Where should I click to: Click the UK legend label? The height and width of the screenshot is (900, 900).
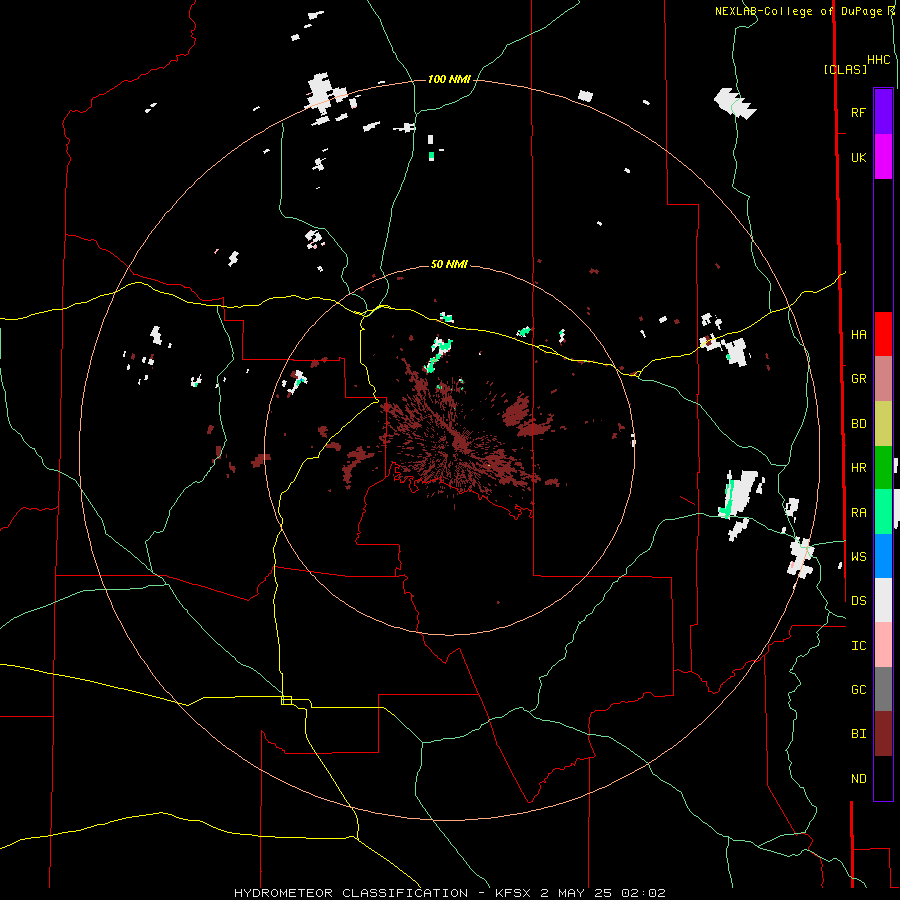click(x=858, y=157)
